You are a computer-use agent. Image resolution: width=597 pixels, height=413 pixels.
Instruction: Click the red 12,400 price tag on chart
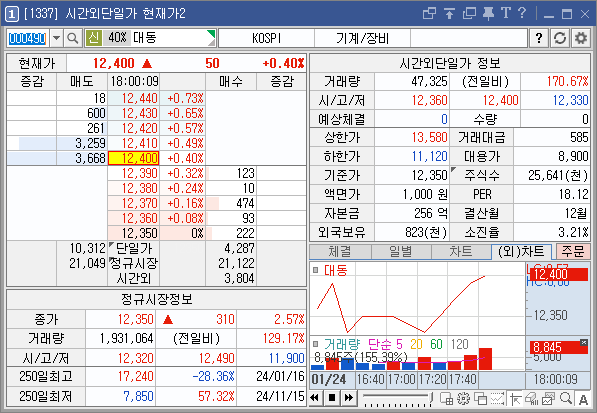(x=558, y=274)
